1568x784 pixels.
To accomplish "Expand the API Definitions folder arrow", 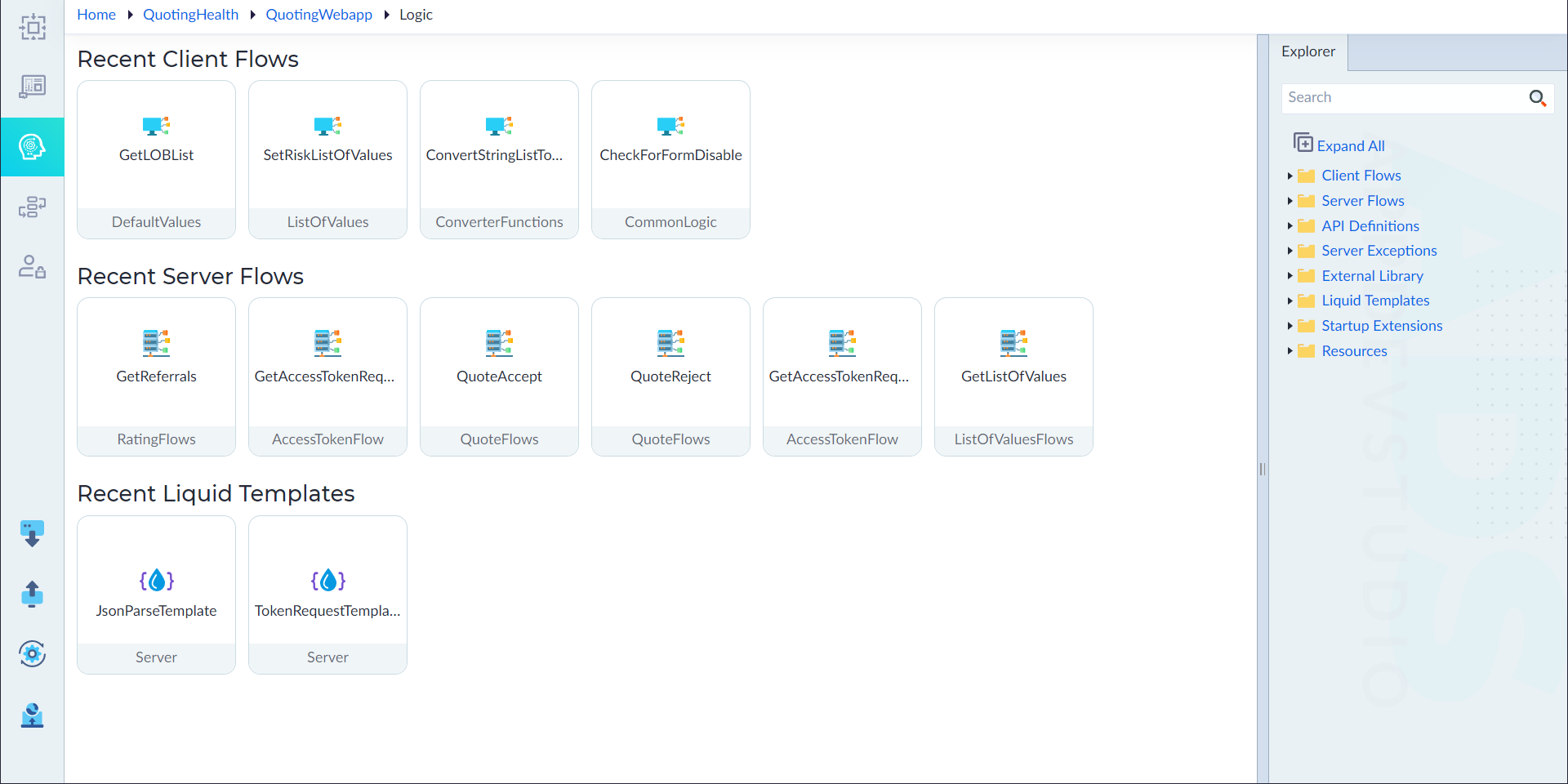I will point(1290,226).
